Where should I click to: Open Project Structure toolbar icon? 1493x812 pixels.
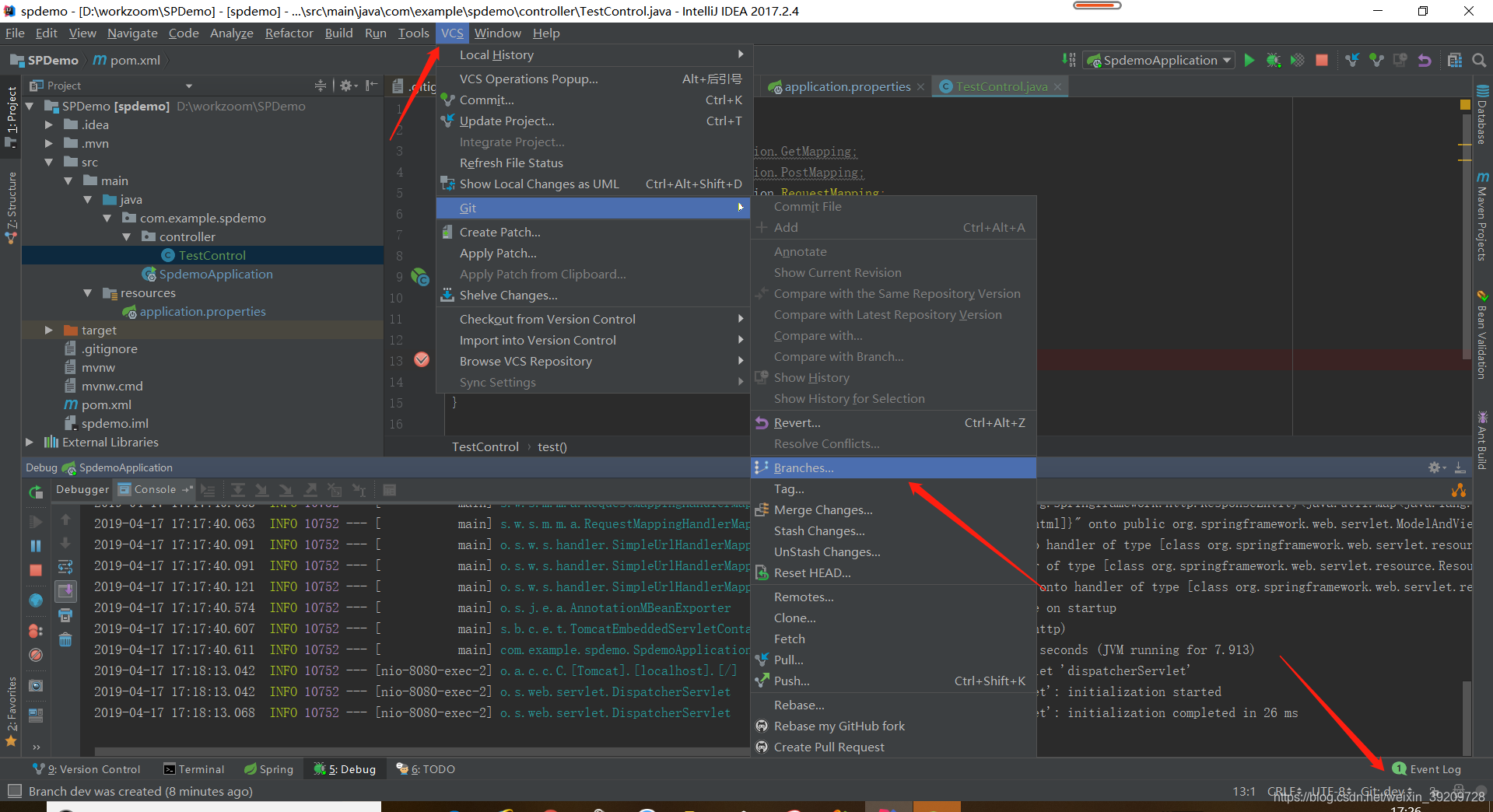(x=1455, y=60)
